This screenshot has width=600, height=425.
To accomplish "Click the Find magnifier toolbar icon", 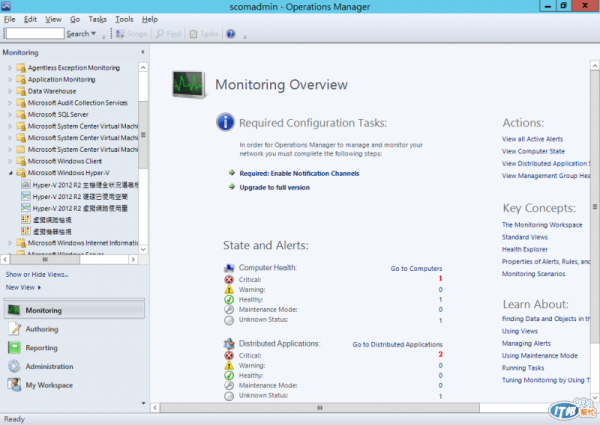I will tap(160, 34).
